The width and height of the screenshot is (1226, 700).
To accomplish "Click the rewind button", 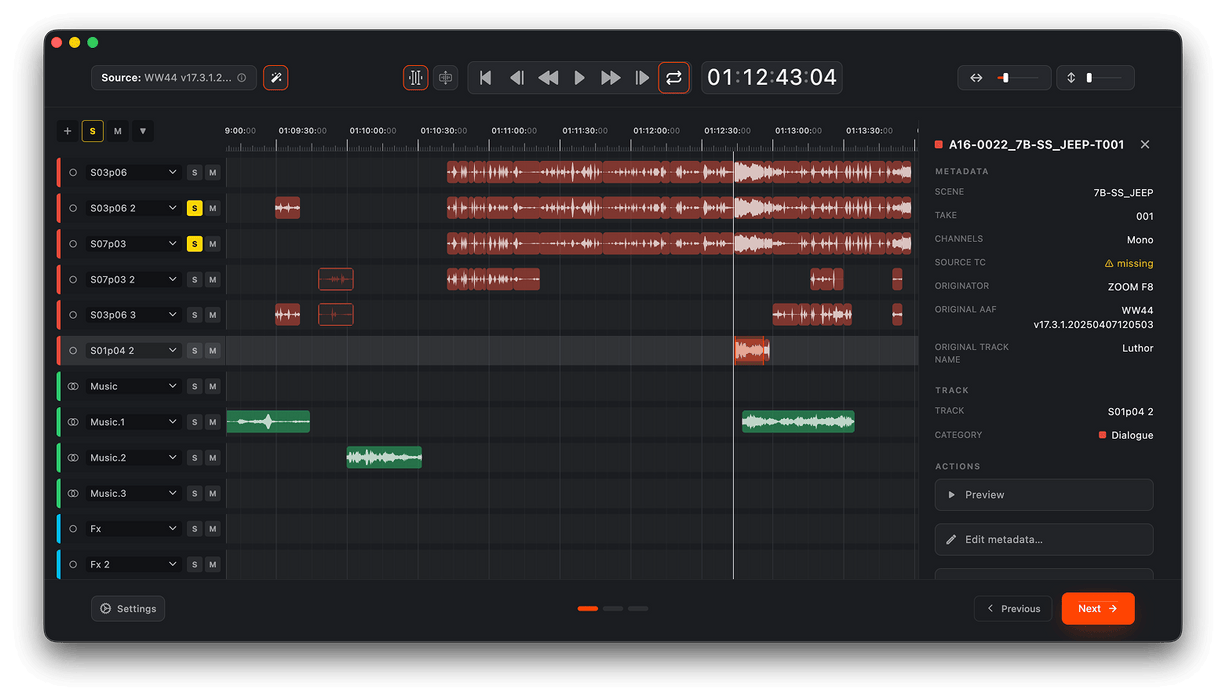I will (x=548, y=77).
